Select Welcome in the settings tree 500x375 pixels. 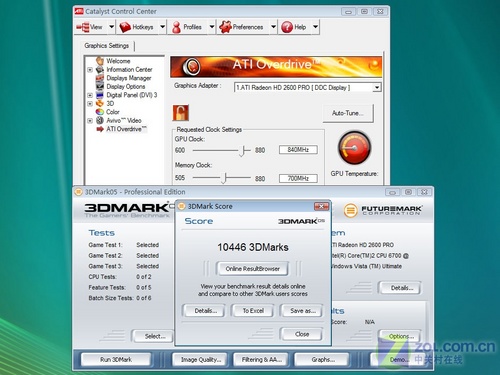click(118, 61)
